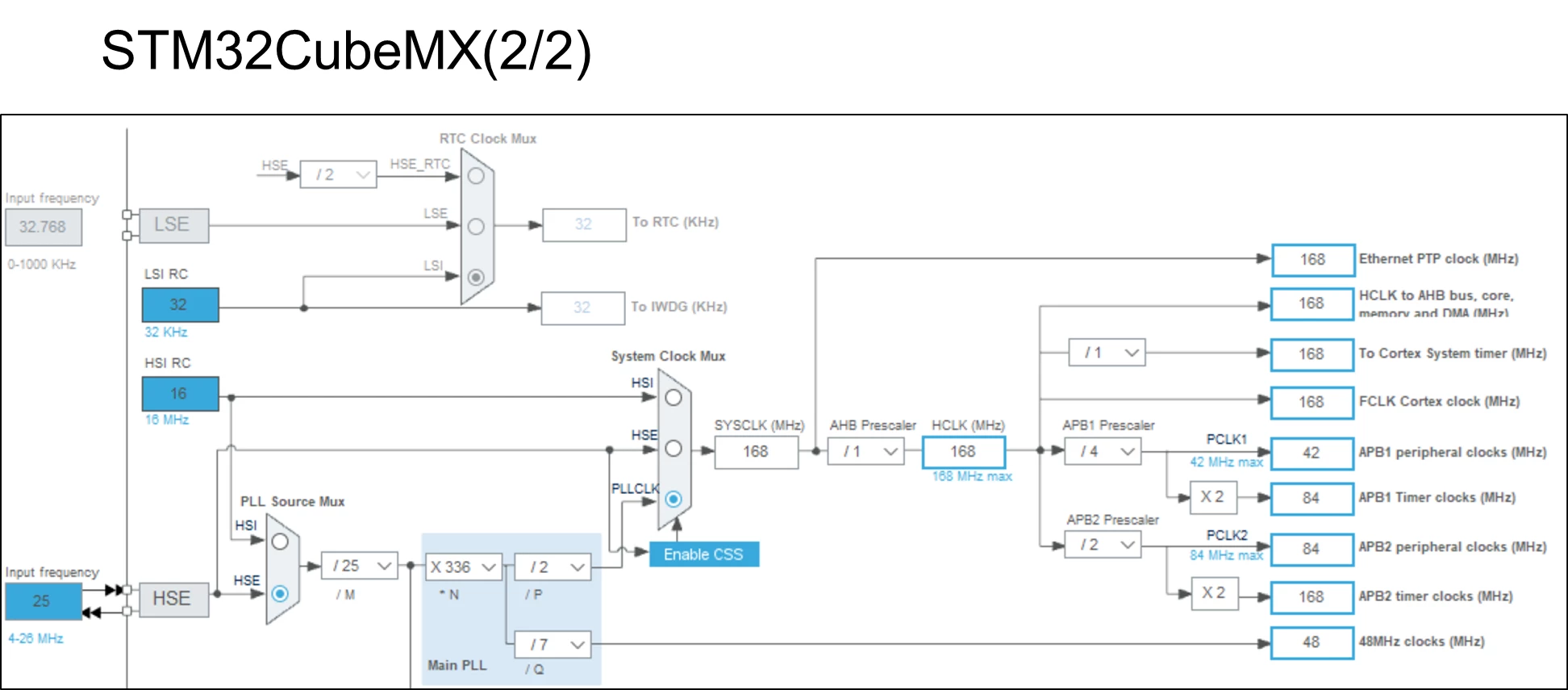Click the 48MHz clocks value field
1568x690 pixels.
coord(1312,643)
